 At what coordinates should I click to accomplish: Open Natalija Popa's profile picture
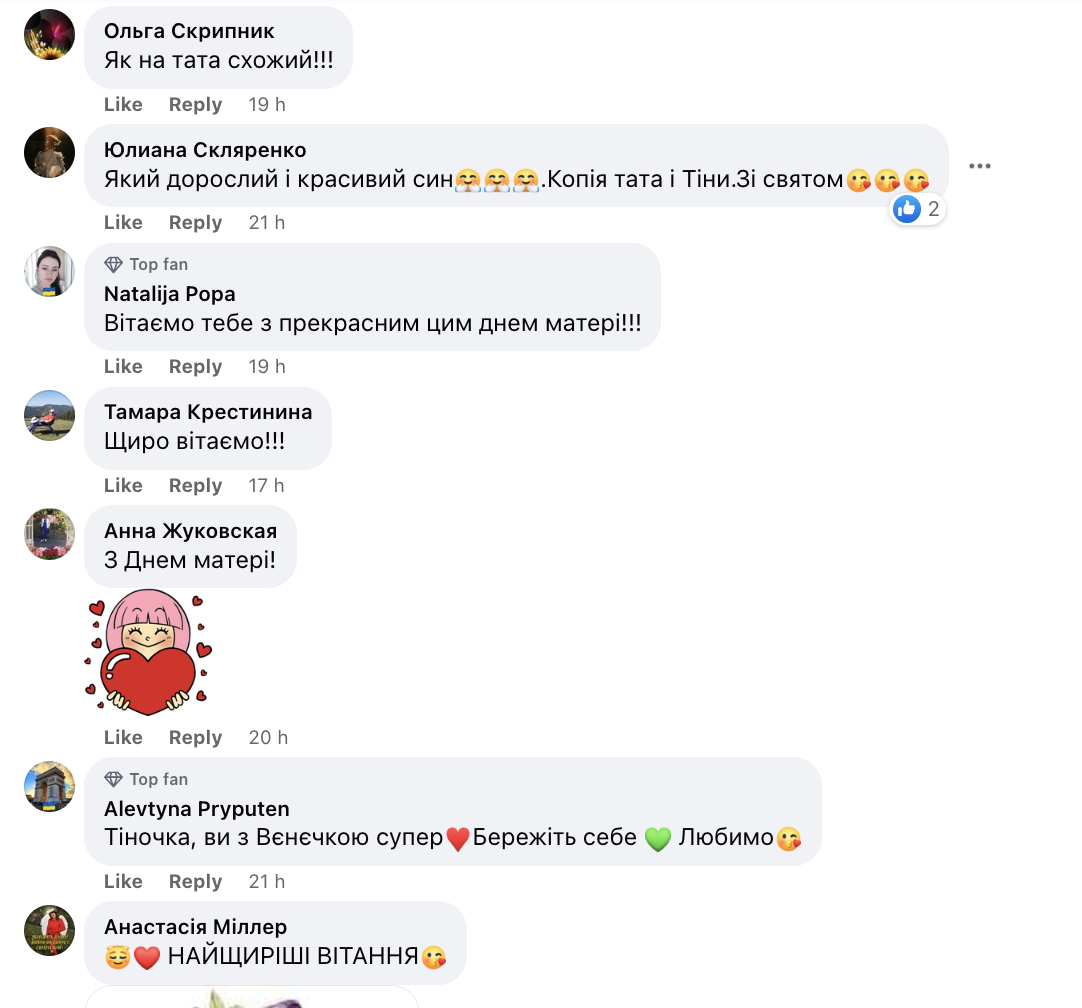(49, 271)
